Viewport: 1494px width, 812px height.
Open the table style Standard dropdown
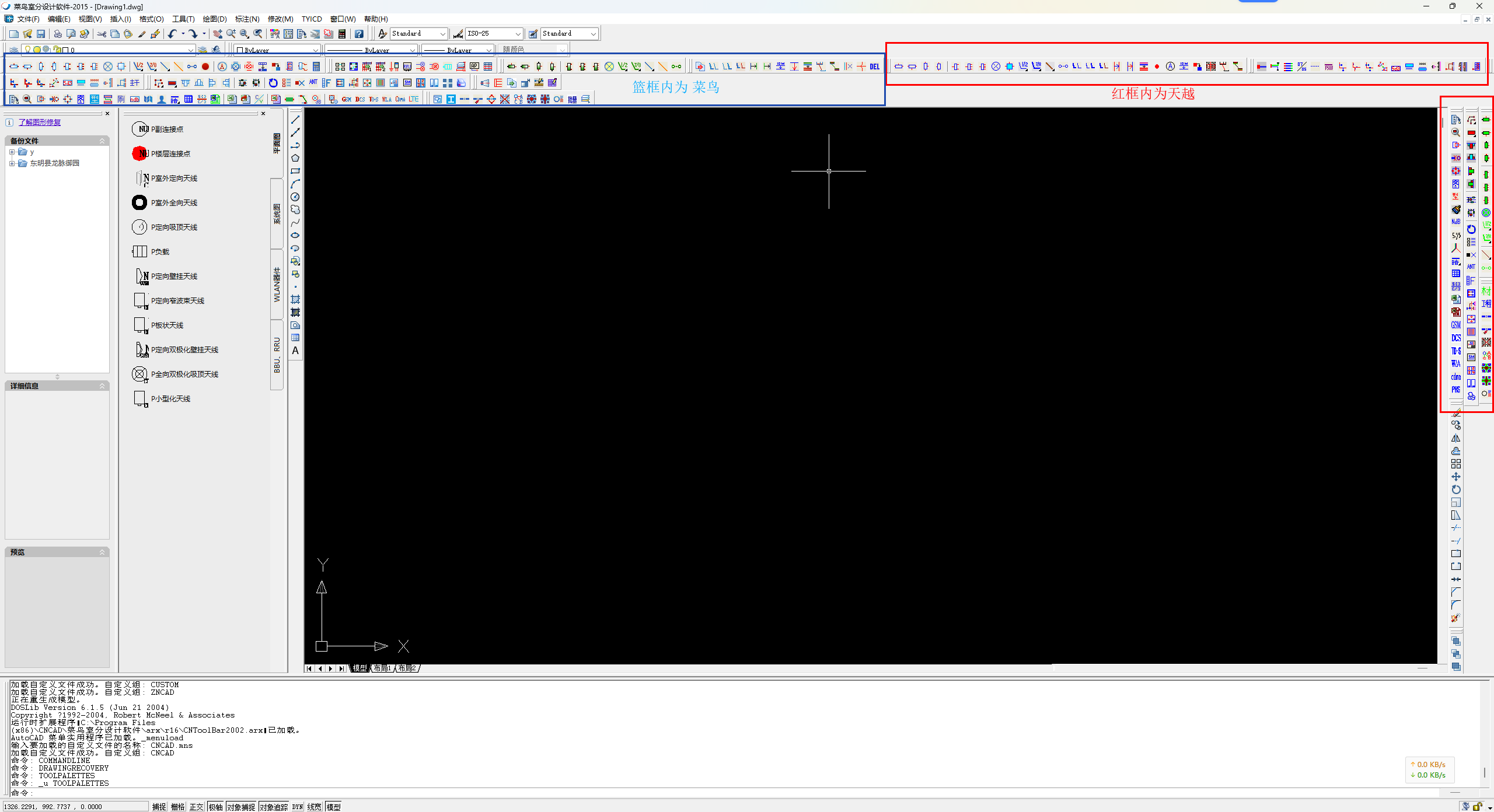(x=569, y=34)
